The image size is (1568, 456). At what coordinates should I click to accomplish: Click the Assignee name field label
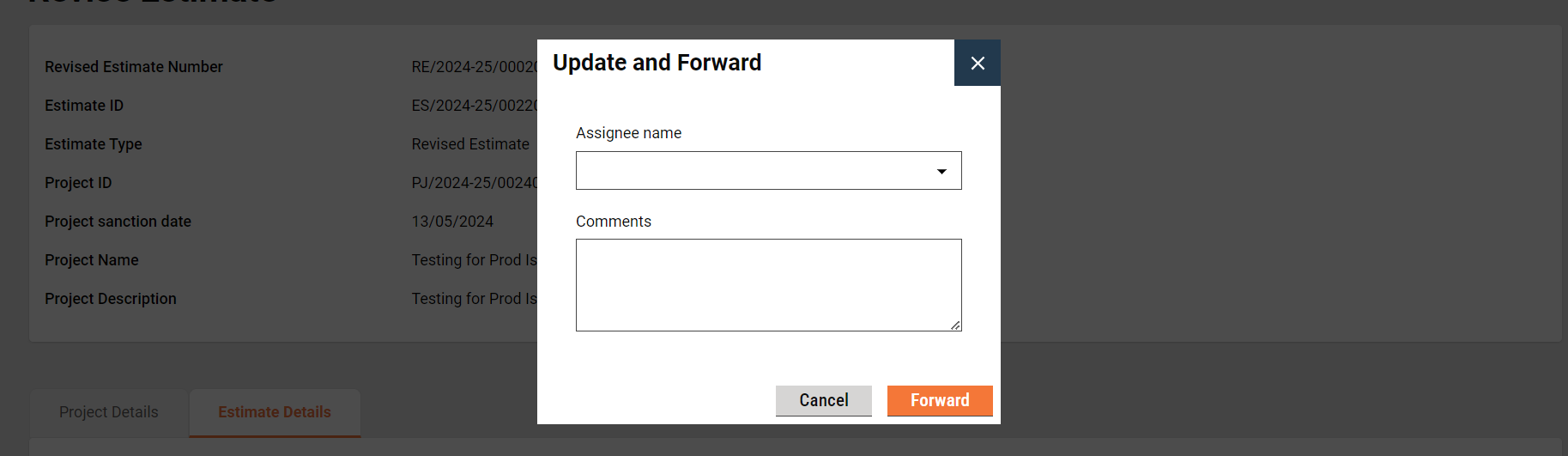[x=628, y=133]
